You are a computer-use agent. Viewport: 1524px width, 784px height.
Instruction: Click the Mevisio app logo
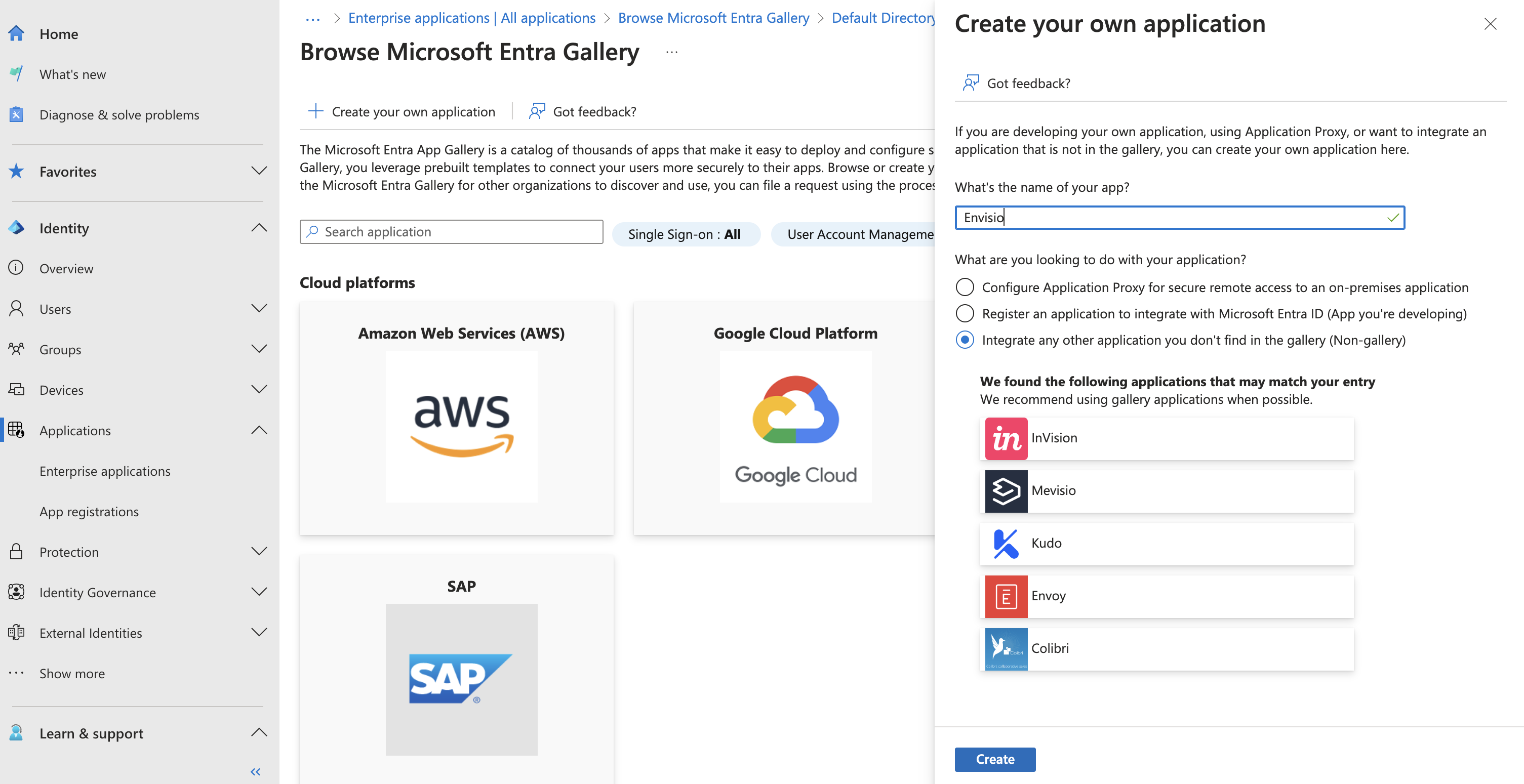pos(1006,491)
